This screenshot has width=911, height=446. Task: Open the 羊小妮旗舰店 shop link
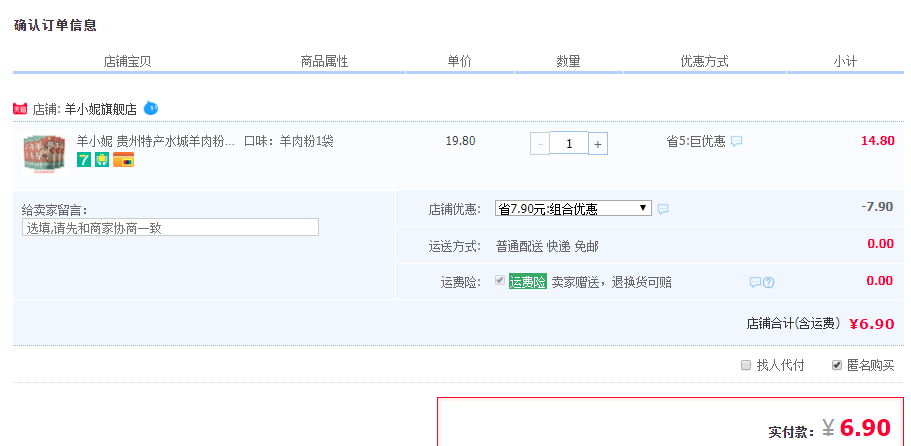(101, 109)
